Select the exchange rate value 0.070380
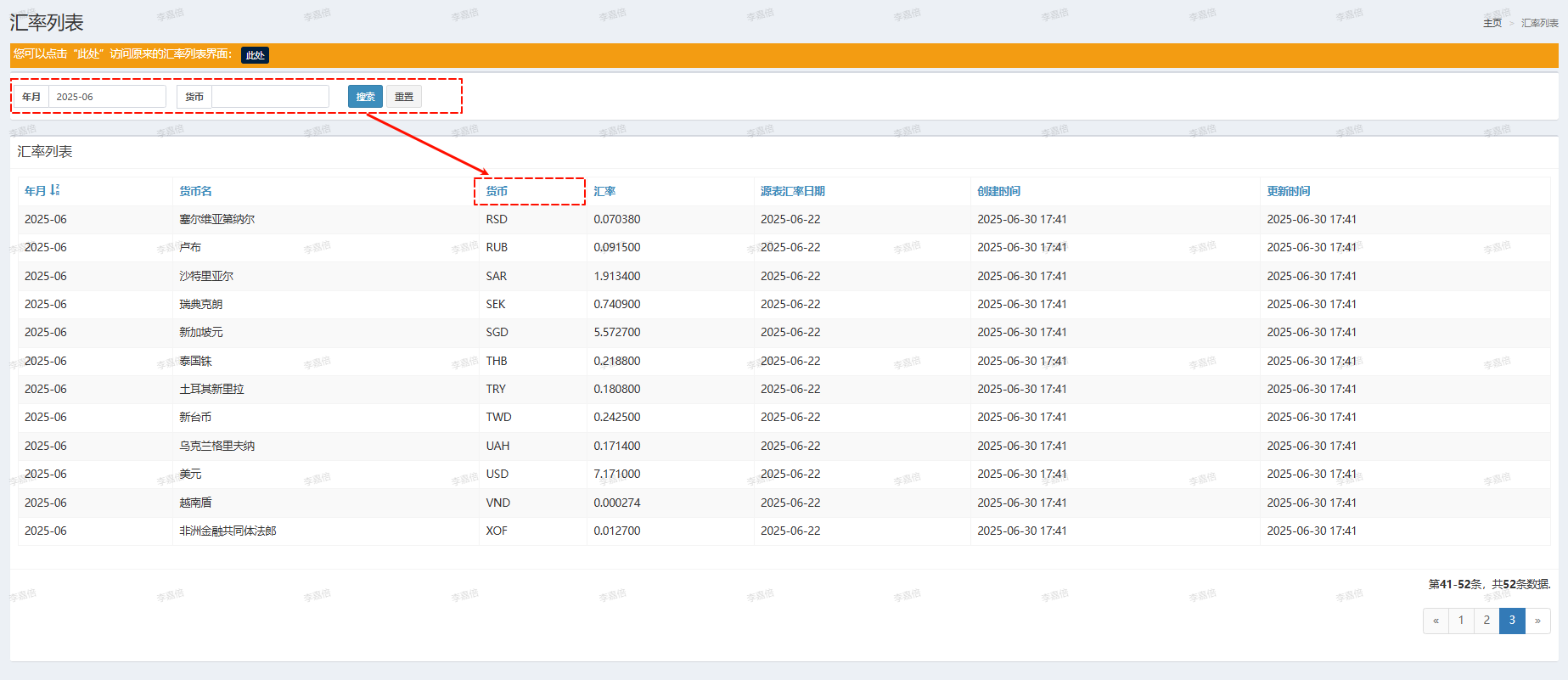Screen dimensions: 1568x680 point(617,219)
